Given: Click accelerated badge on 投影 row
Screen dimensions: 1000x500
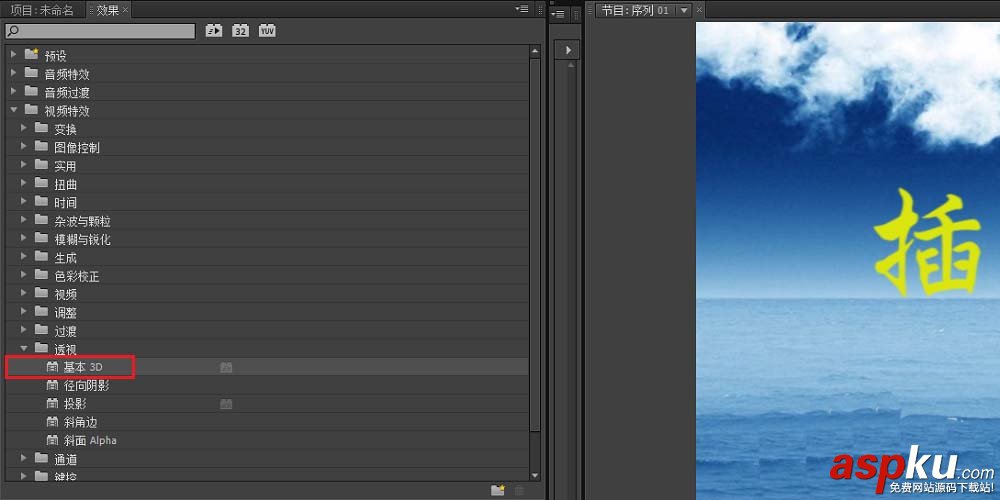Looking at the screenshot, I should [226, 404].
